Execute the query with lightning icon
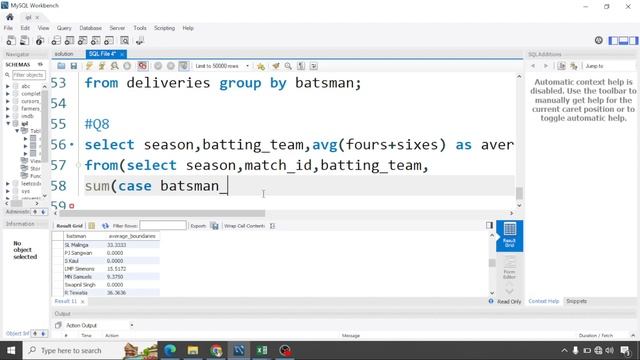The height and width of the screenshot is (360, 640). pyautogui.click(x=89, y=66)
